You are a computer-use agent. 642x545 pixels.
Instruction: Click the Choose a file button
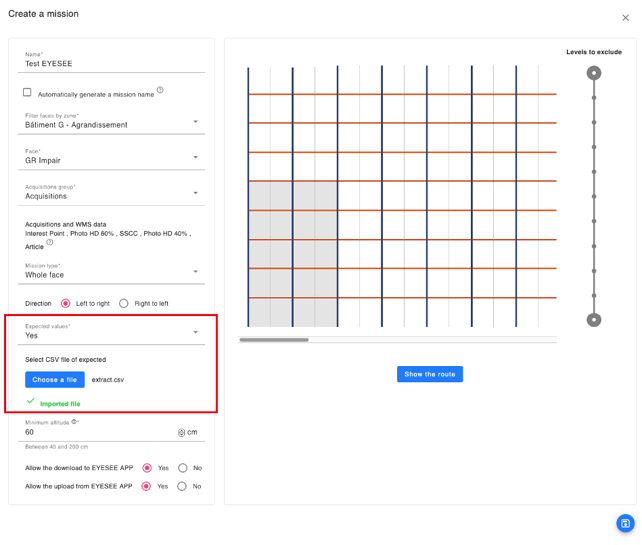(x=55, y=380)
